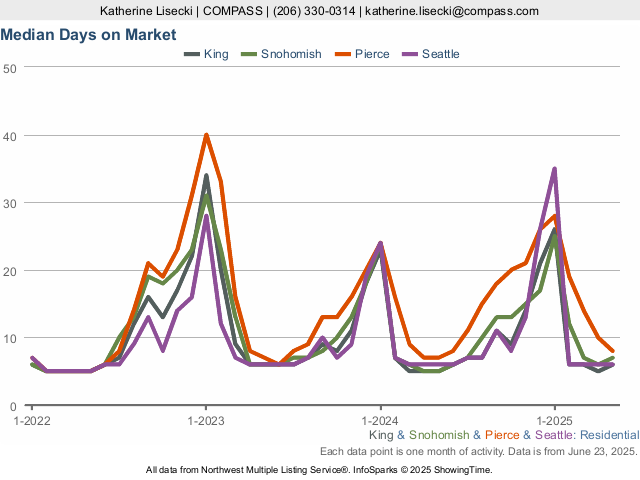Click the 1-2024 x-axis label
Viewport: 640px width, 480px height.
(x=380, y=421)
